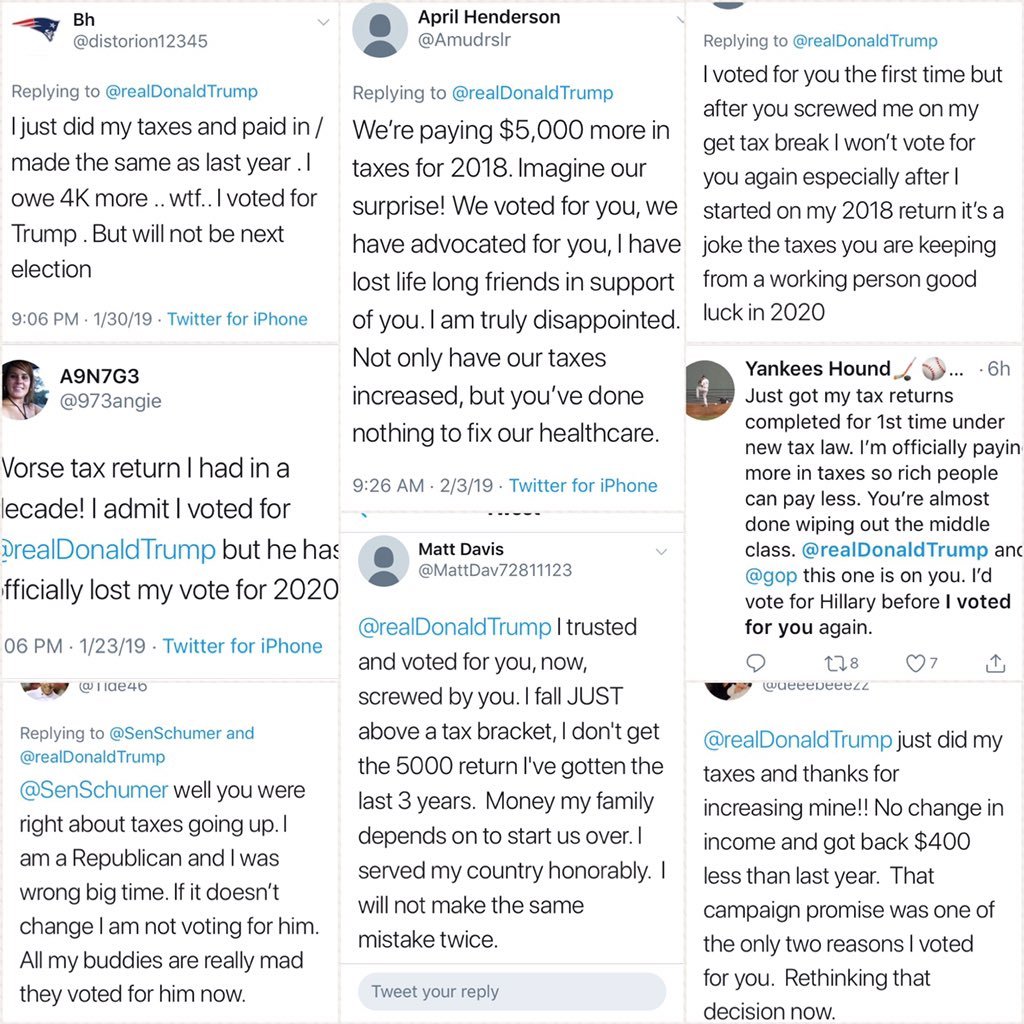The height and width of the screenshot is (1024, 1024).
Task: Click the reply speech bubble icon on Yankees Hound tweet
Action: click(756, 663)
